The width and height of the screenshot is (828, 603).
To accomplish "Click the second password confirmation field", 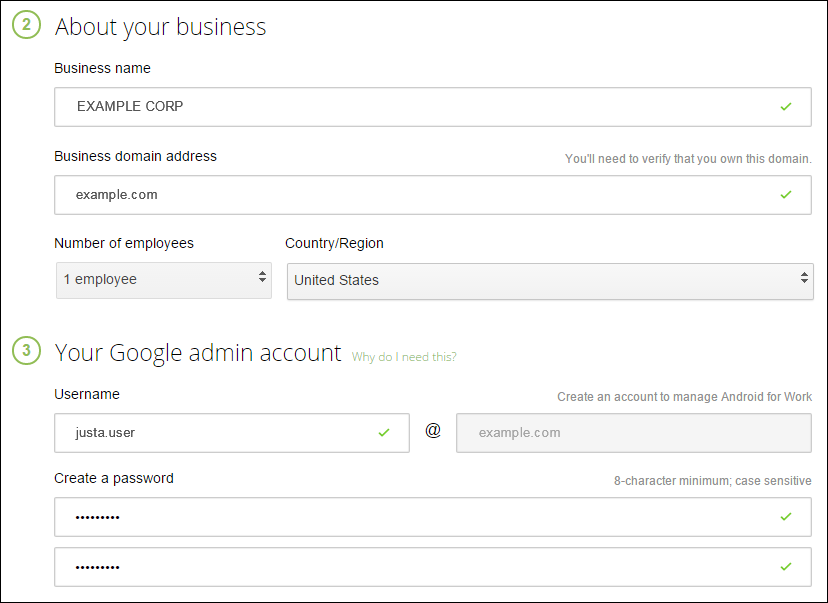I will point(400,567).
